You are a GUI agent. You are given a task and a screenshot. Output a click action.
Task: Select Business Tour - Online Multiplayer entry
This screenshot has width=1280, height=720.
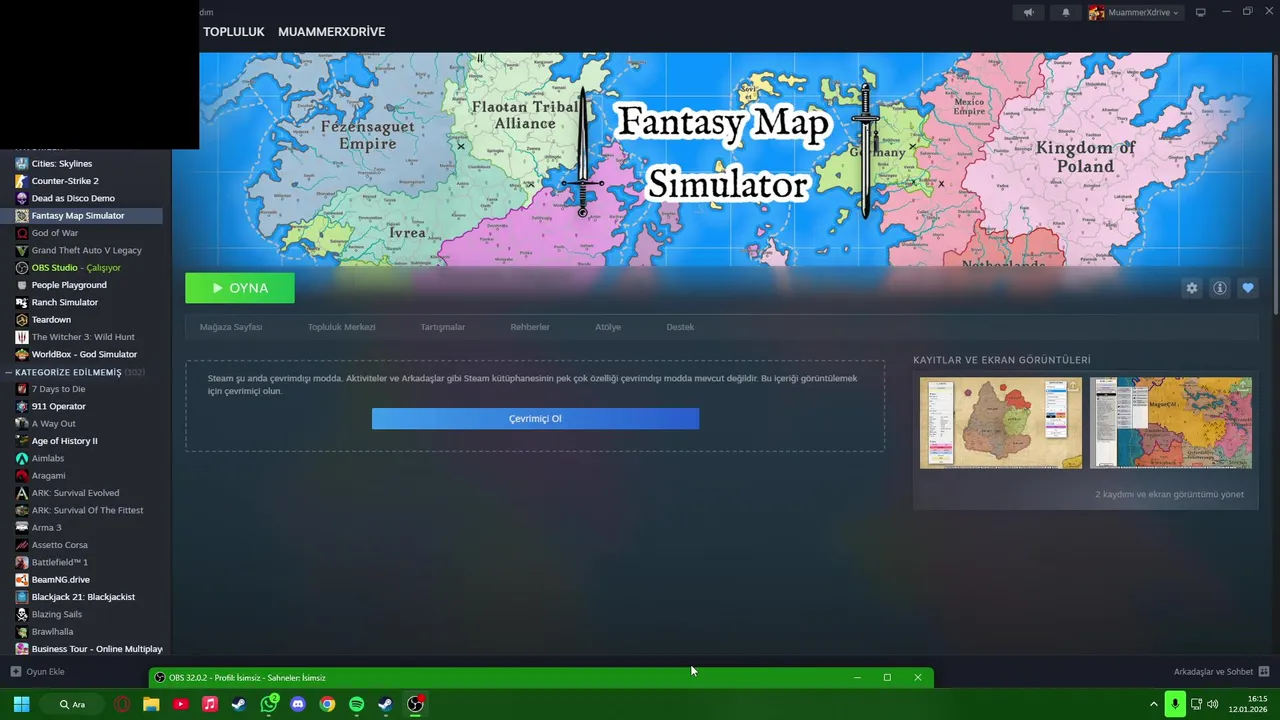click(96, 649)
